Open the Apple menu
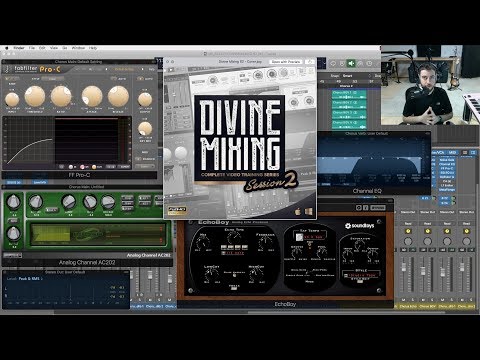Viewport: 480px width, 360px height. pos(6,48)
